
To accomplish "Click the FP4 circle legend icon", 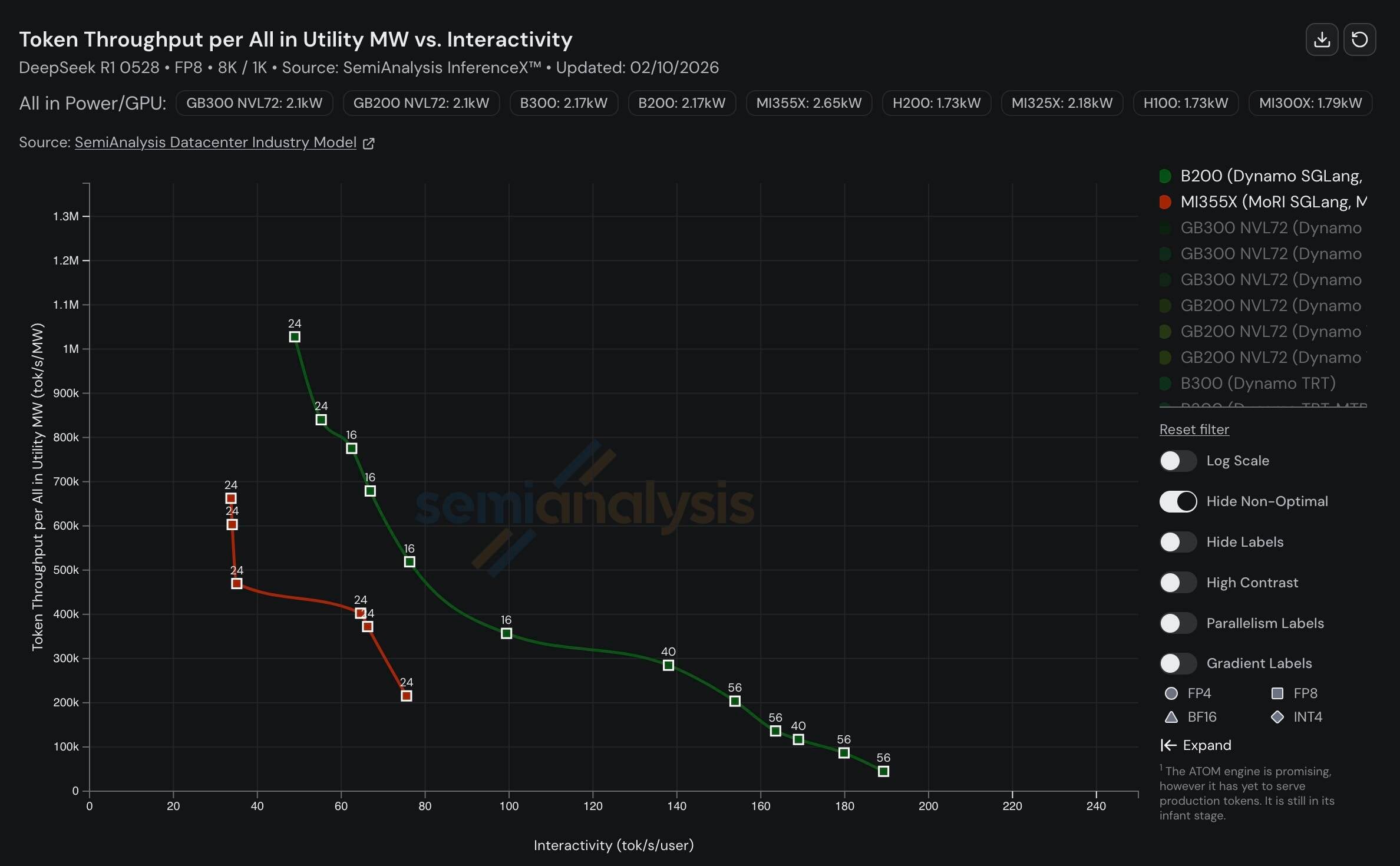I will click(1171, 693).
